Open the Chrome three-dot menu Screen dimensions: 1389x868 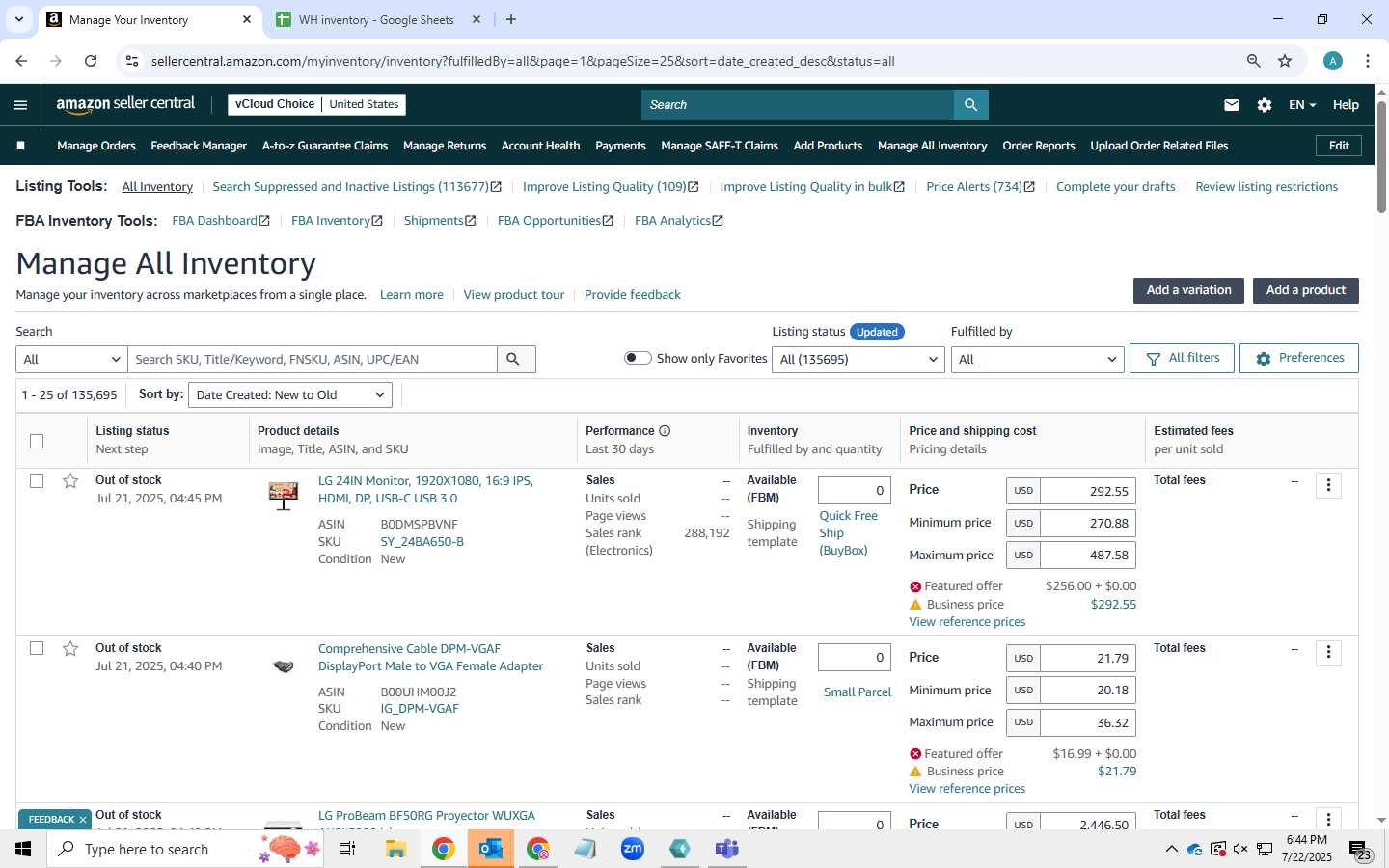point(1368,61)
